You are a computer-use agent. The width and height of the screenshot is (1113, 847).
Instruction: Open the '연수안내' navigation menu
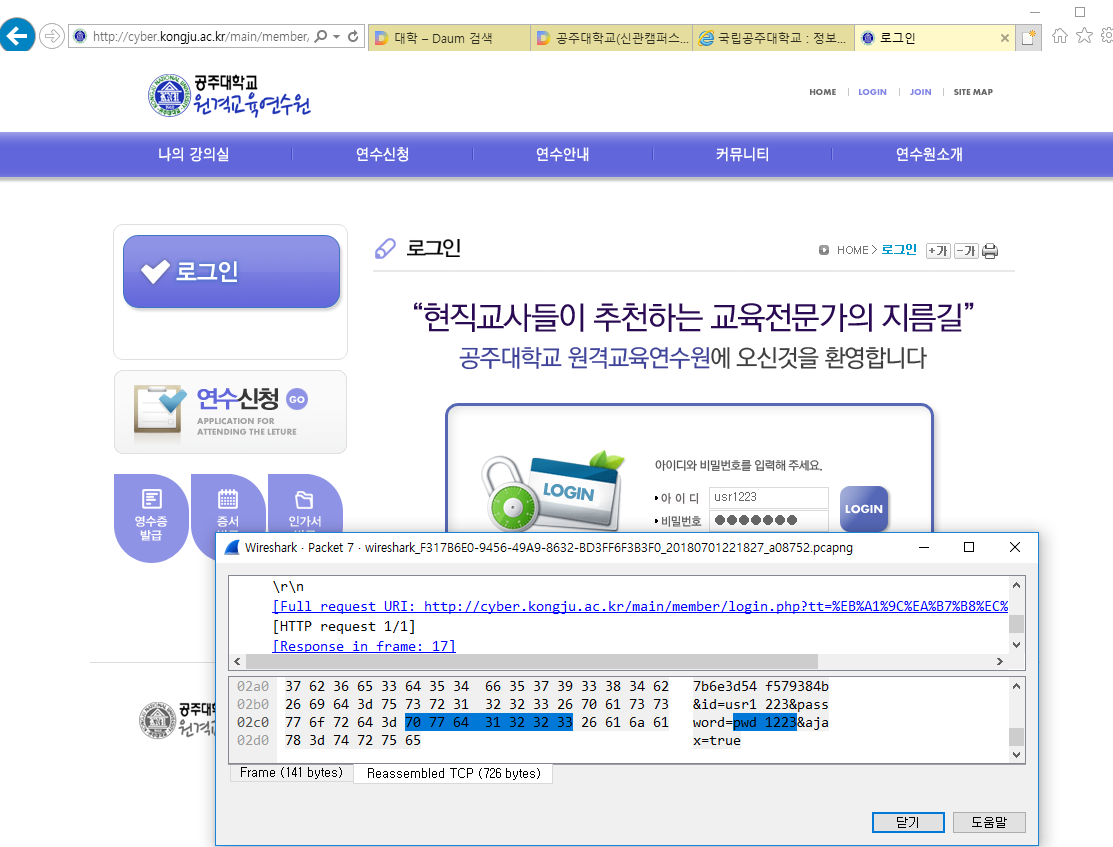[562, 154]
